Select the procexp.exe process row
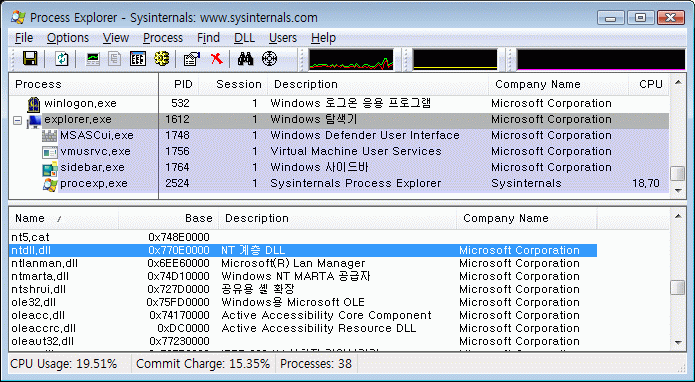The image size is (695, 382). [339, 183]
